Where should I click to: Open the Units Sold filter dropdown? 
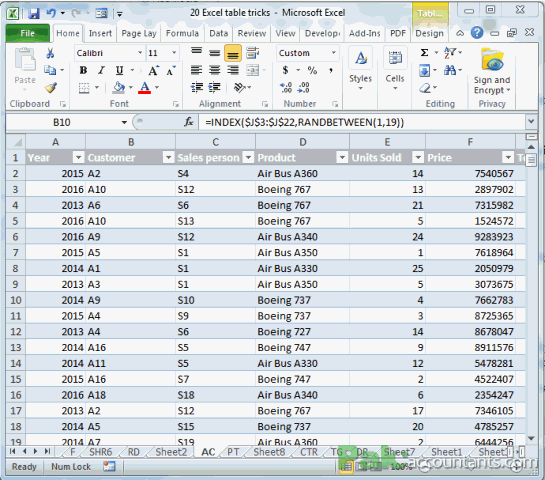pyautogui.click(x=418, y=157)
